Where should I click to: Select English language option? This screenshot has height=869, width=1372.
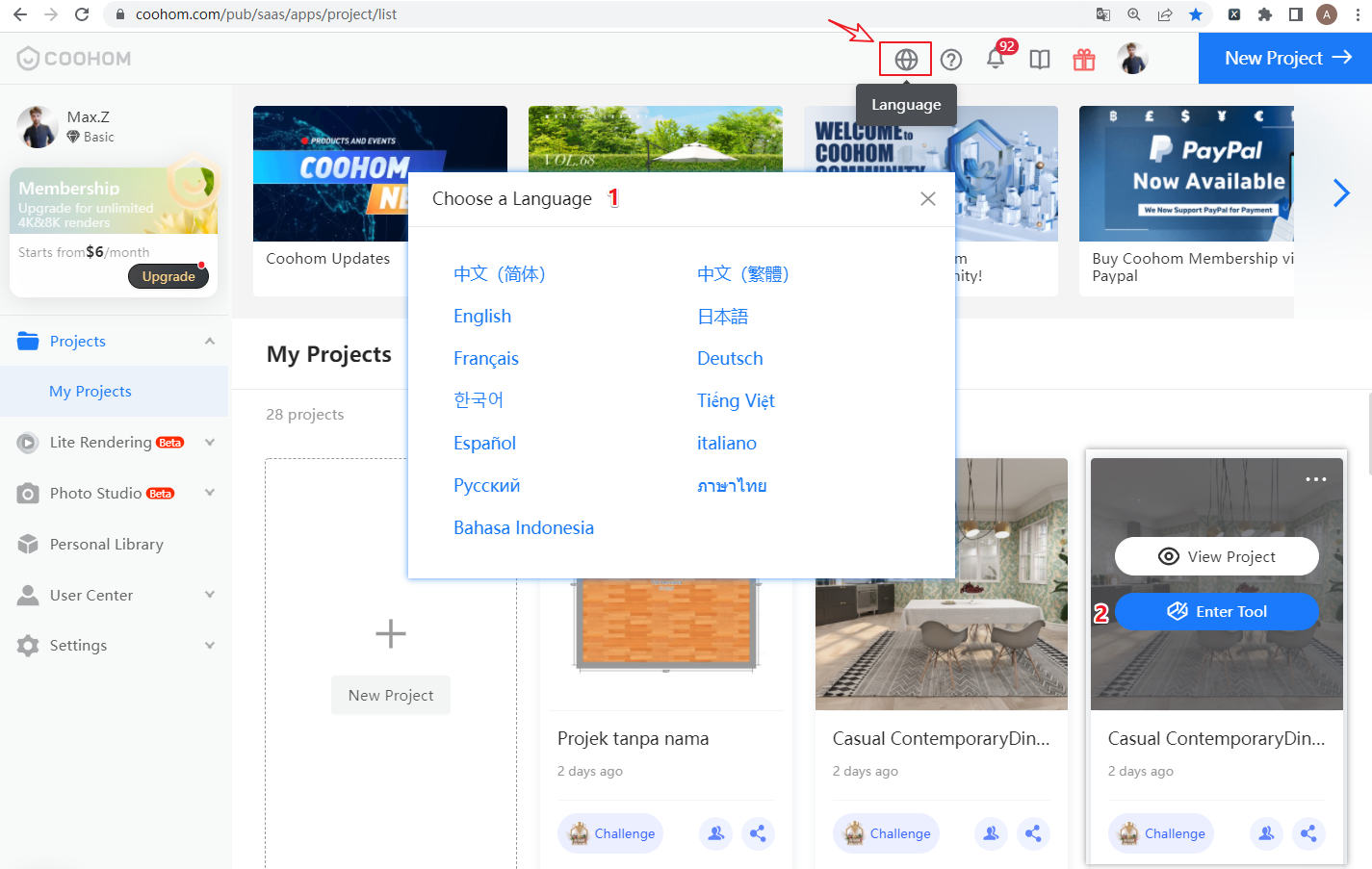pyautogui.click(x=482, y=317)
